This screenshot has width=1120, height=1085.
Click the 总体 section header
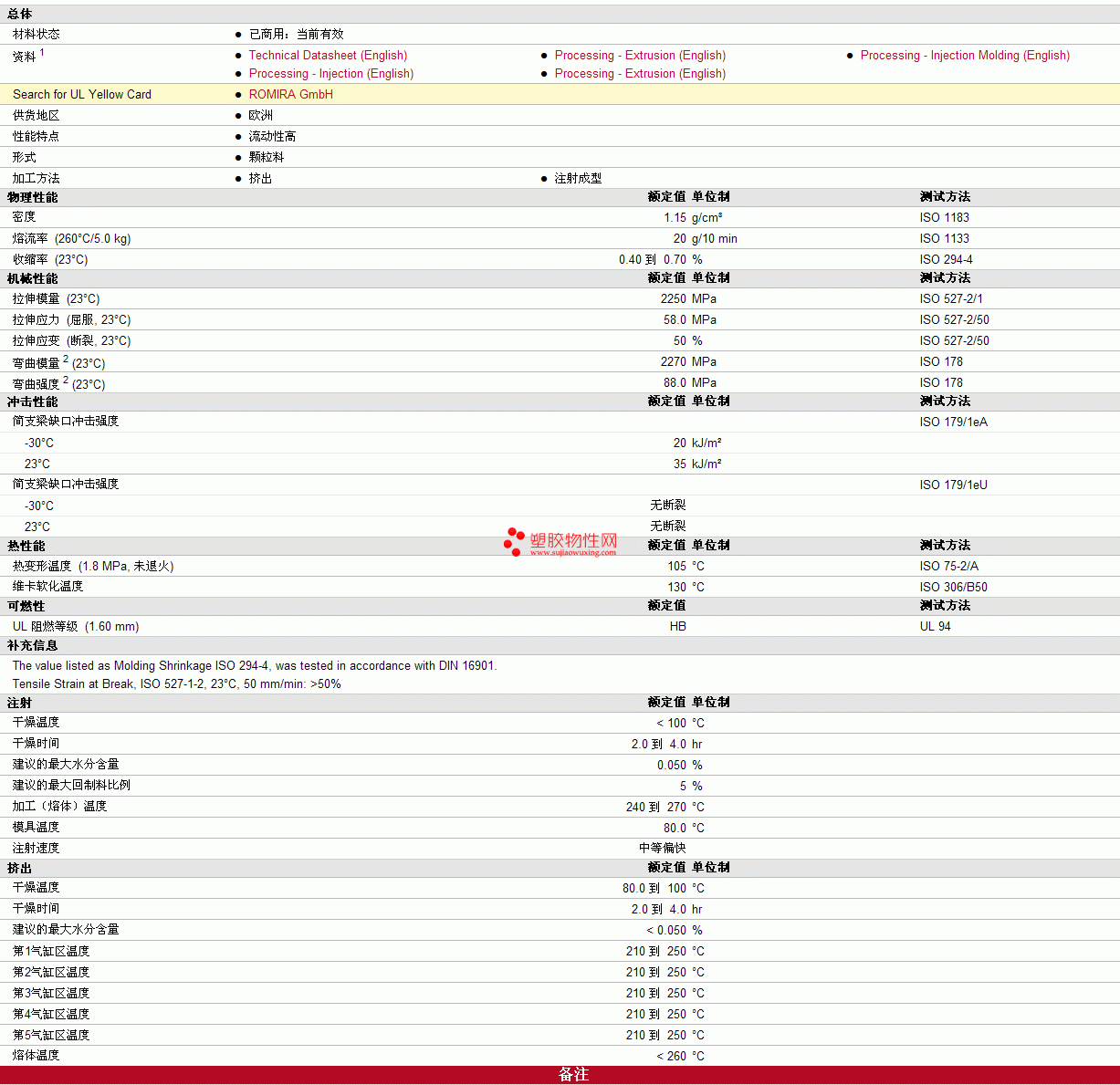(20, 15)
